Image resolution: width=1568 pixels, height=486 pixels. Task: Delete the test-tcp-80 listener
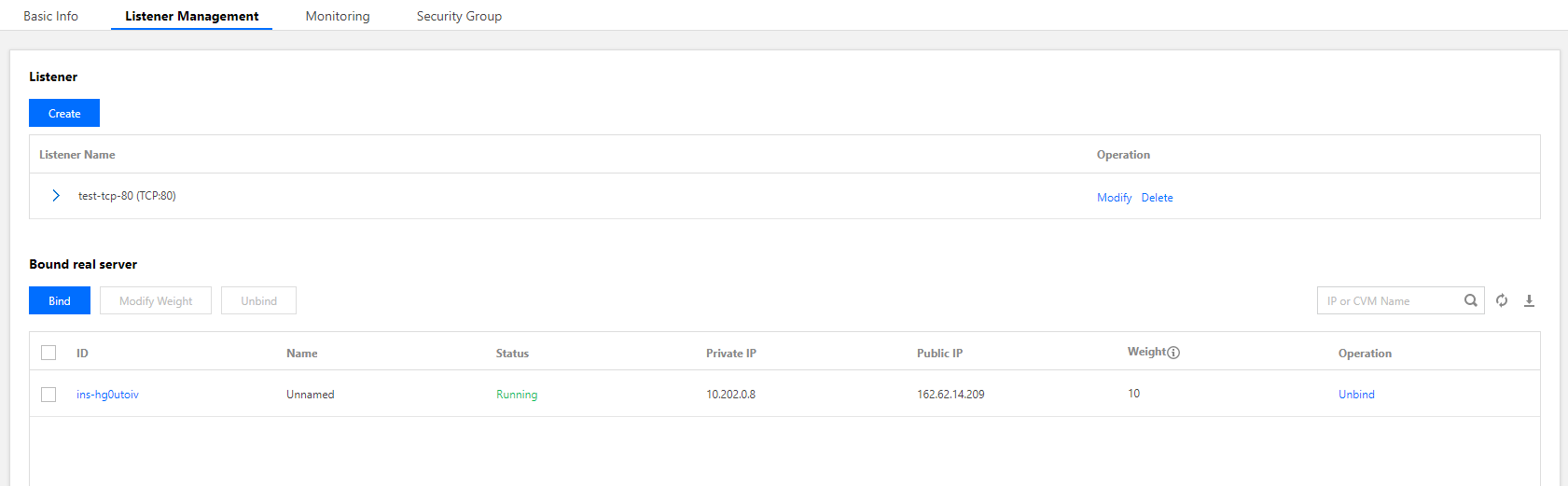tap(1157, 198)
